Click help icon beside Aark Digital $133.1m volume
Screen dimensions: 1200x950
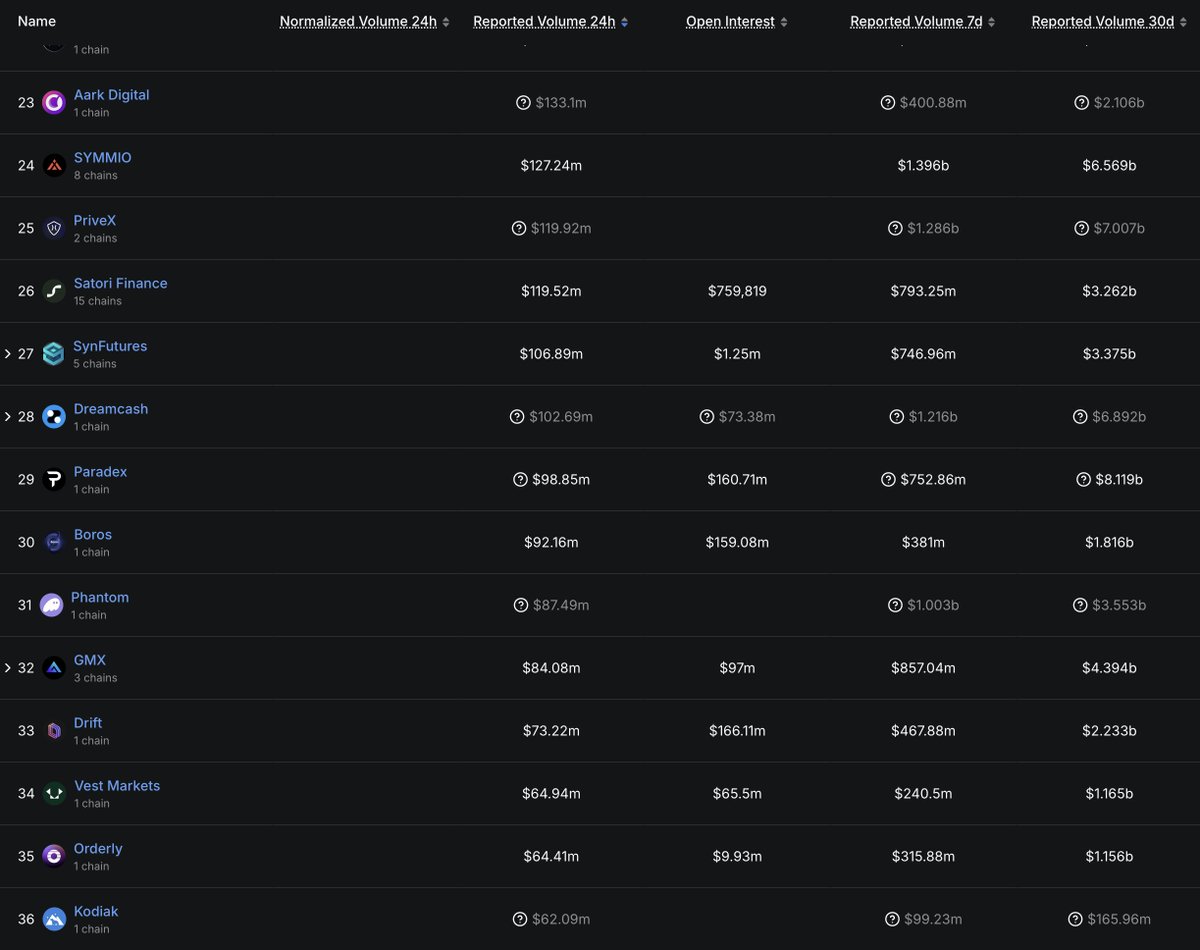523,103
